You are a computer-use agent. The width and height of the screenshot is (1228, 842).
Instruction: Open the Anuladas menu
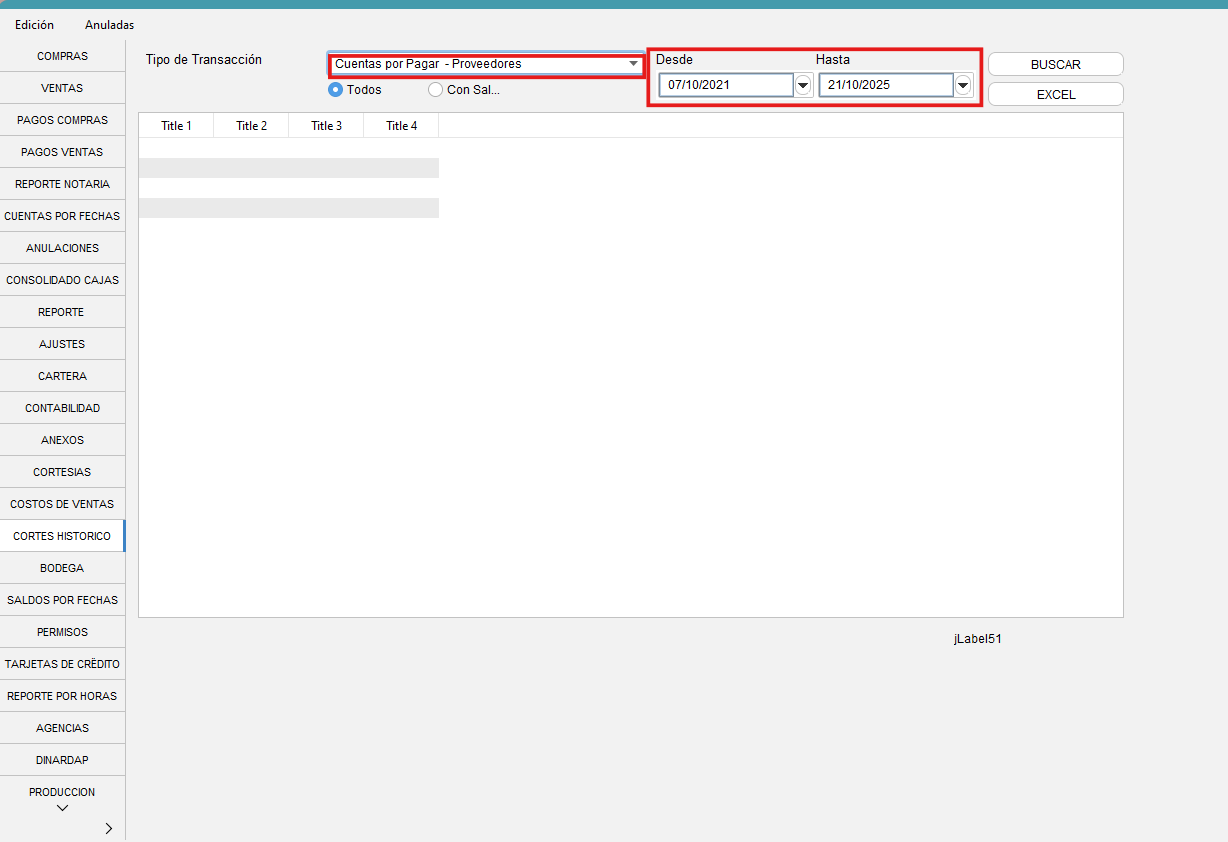tap(109, 25)
